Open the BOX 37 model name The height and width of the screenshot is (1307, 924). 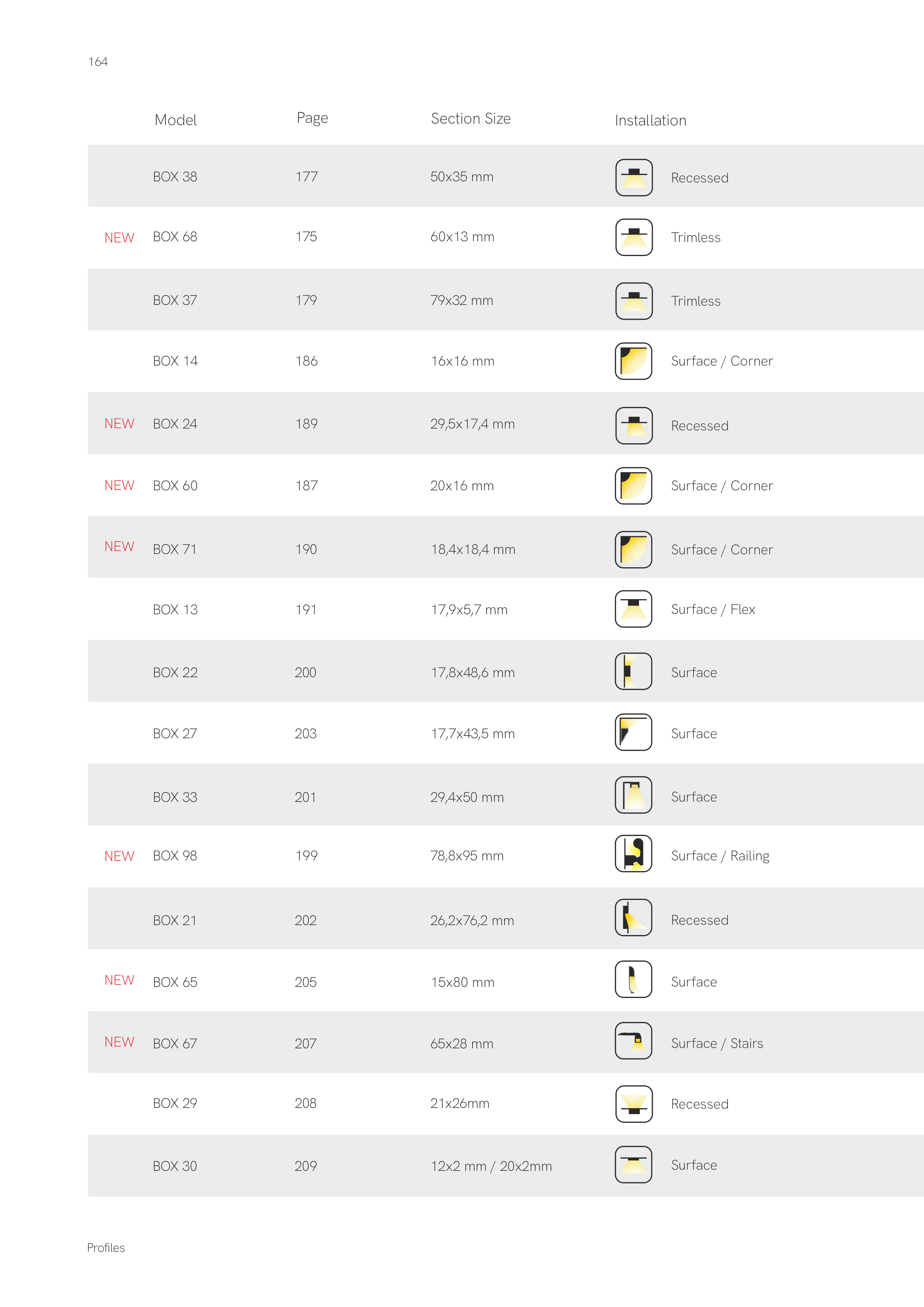coord(175,300)
